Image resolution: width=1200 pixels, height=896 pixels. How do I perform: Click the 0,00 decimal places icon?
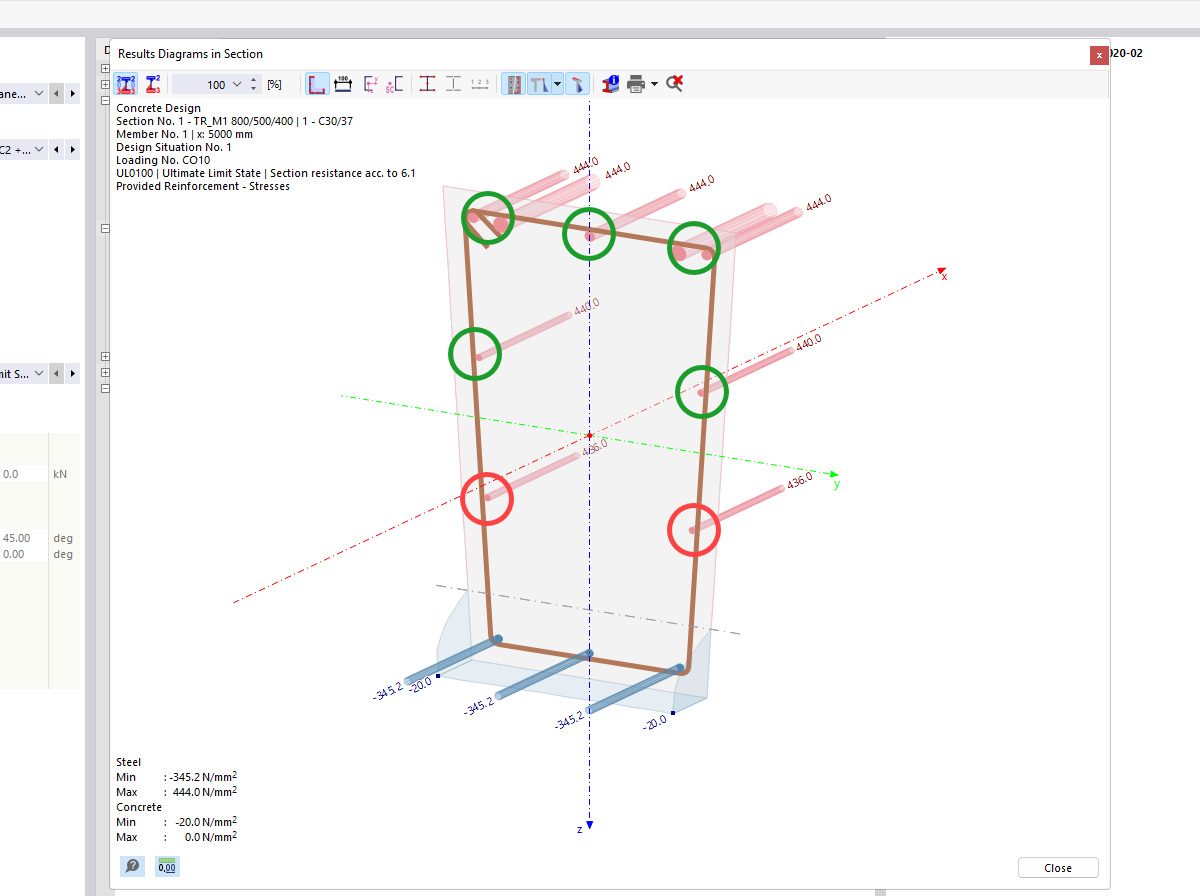167,866
